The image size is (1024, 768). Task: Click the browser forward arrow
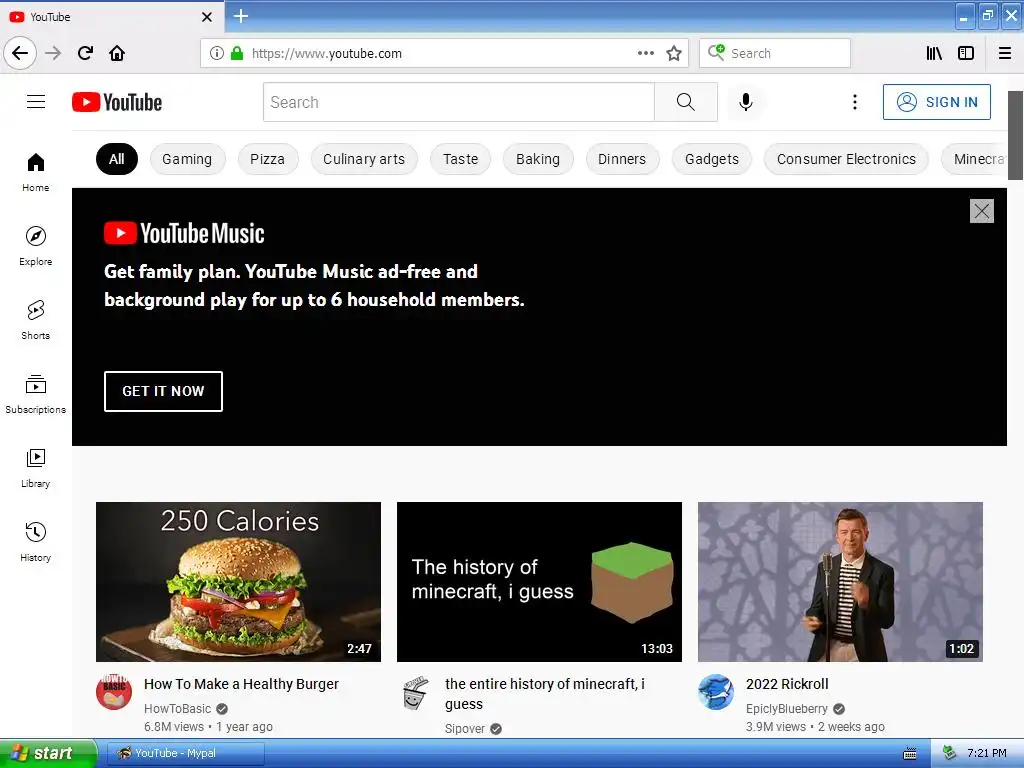[x=53, y=53]
